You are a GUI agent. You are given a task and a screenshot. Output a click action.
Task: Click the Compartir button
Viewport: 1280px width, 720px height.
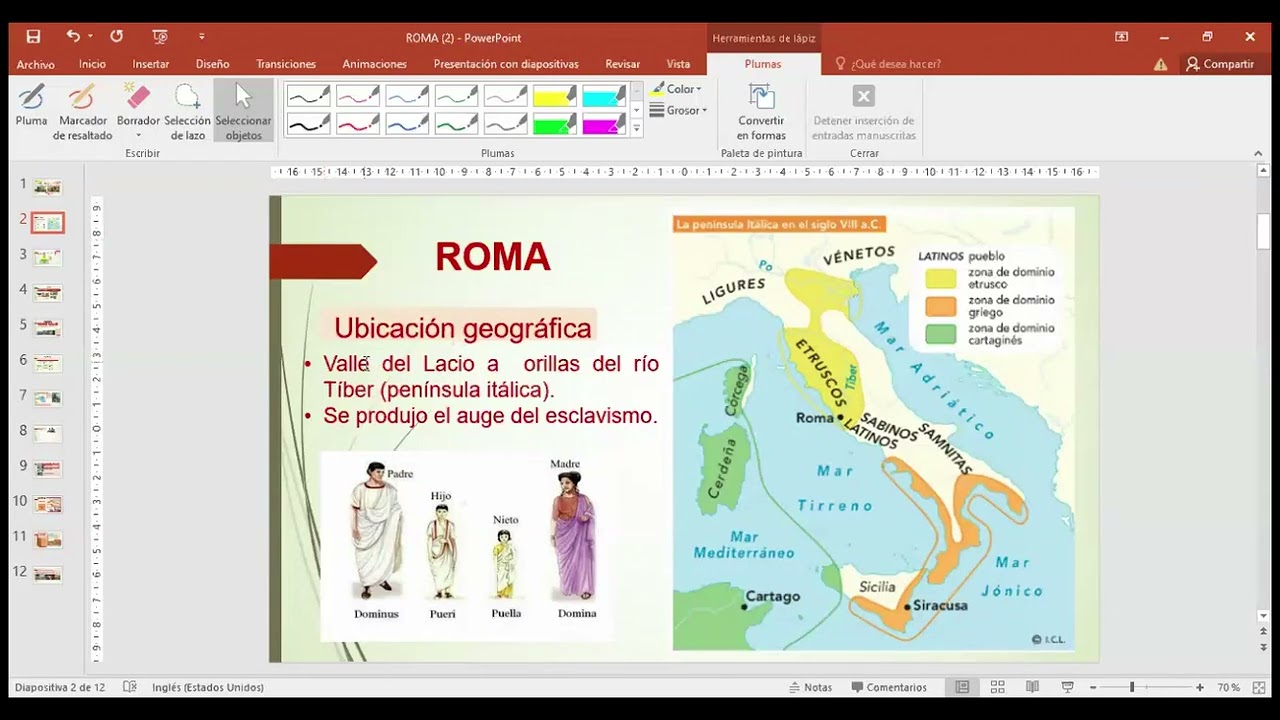(x=1220, y=64)
